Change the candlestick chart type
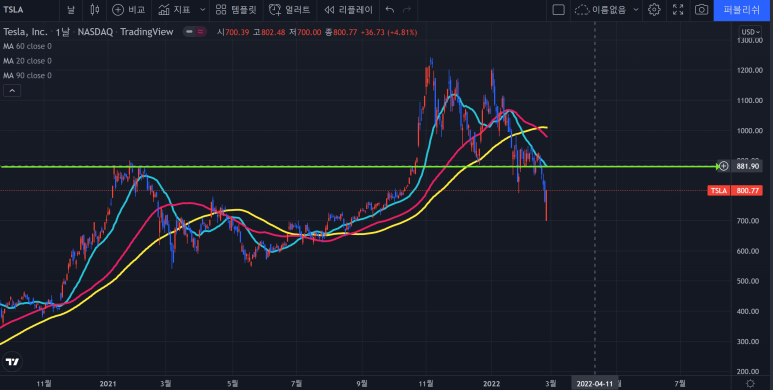 click(x=95, y=10)
